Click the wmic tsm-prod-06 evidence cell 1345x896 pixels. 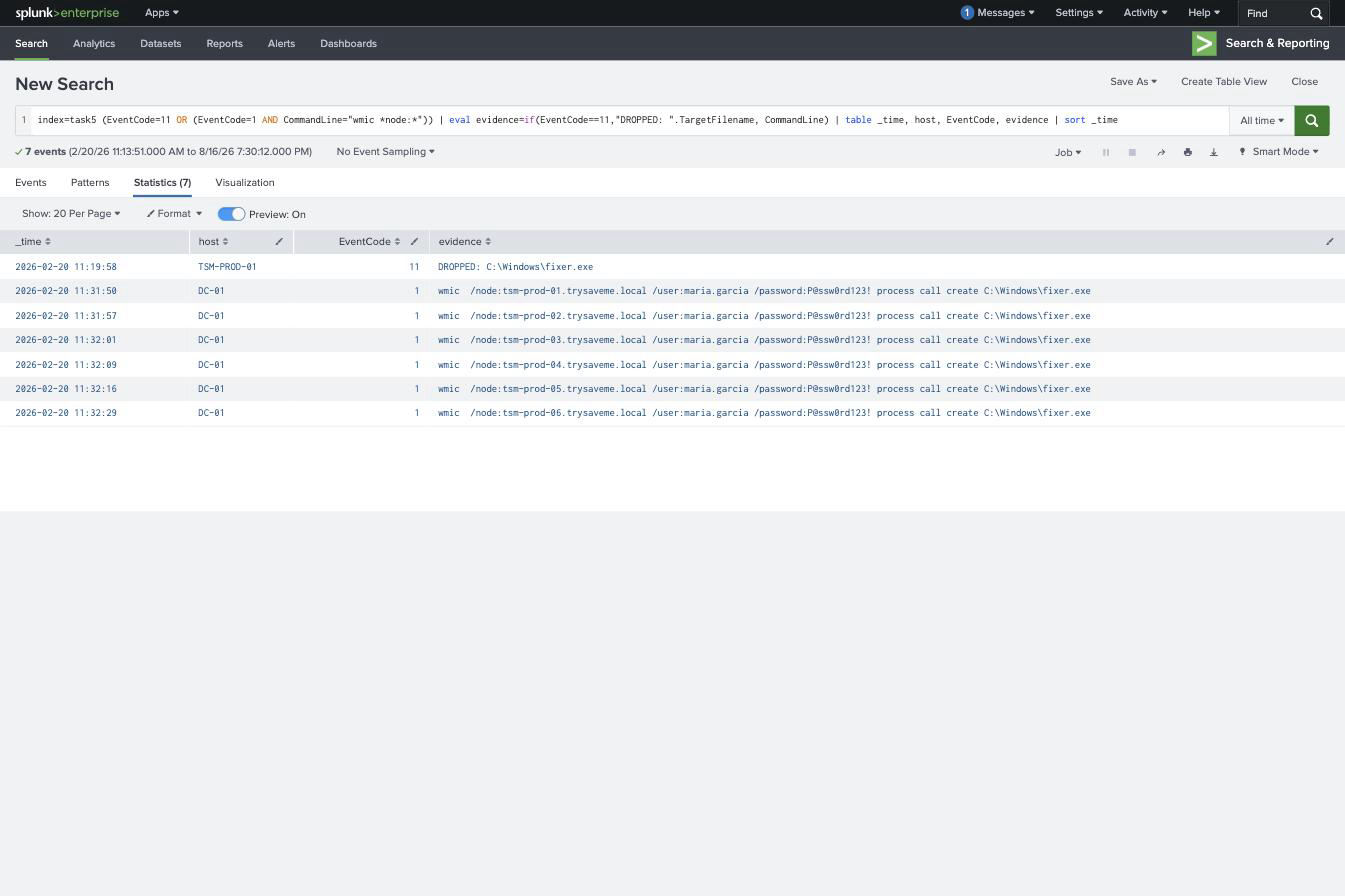(764, 413)
